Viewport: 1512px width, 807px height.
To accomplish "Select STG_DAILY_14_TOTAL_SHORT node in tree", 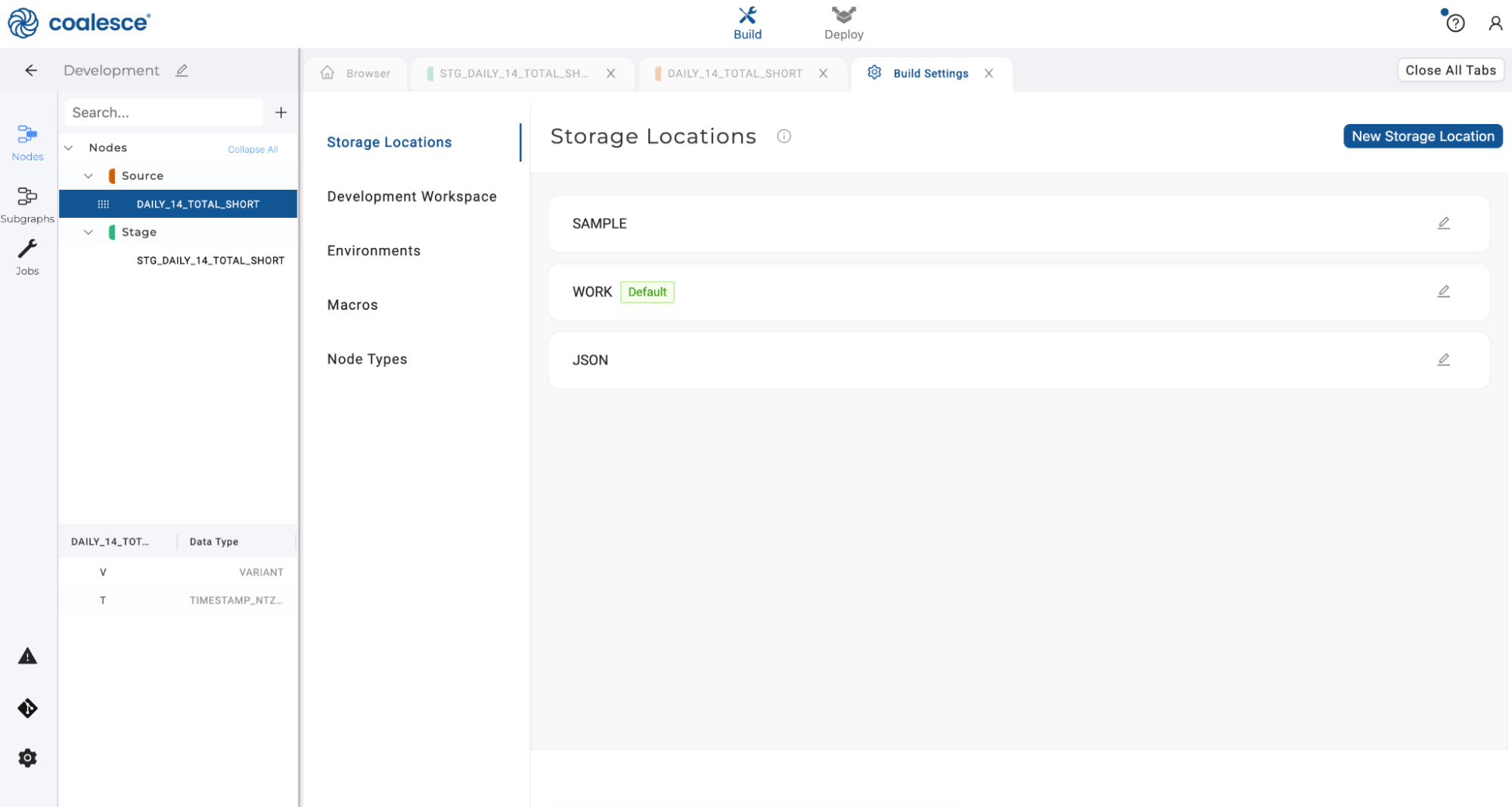I will click(x=210, y=260).
